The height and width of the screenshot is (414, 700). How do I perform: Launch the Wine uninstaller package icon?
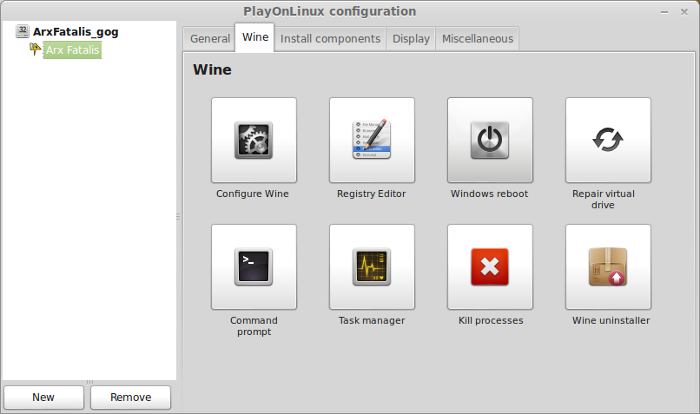608,267
